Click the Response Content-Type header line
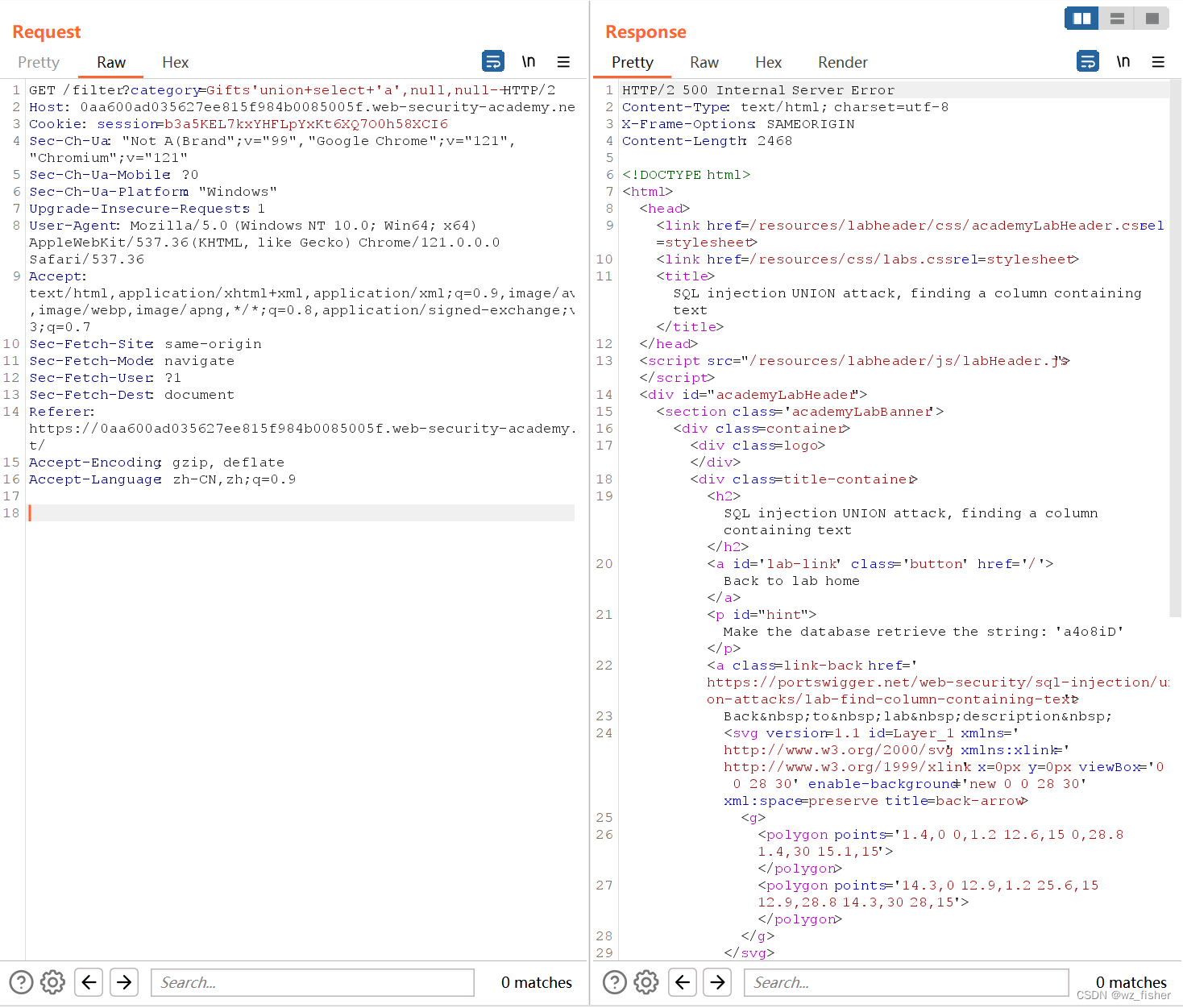This screenshot has width=1183, height=1008. (x=785, y=107)
